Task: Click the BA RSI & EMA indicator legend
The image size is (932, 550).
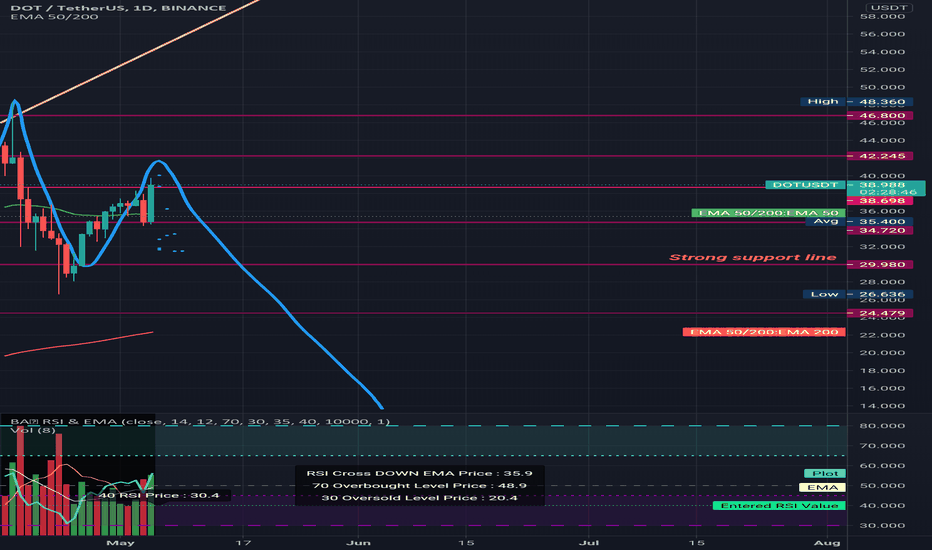Action: click(200, 422)
